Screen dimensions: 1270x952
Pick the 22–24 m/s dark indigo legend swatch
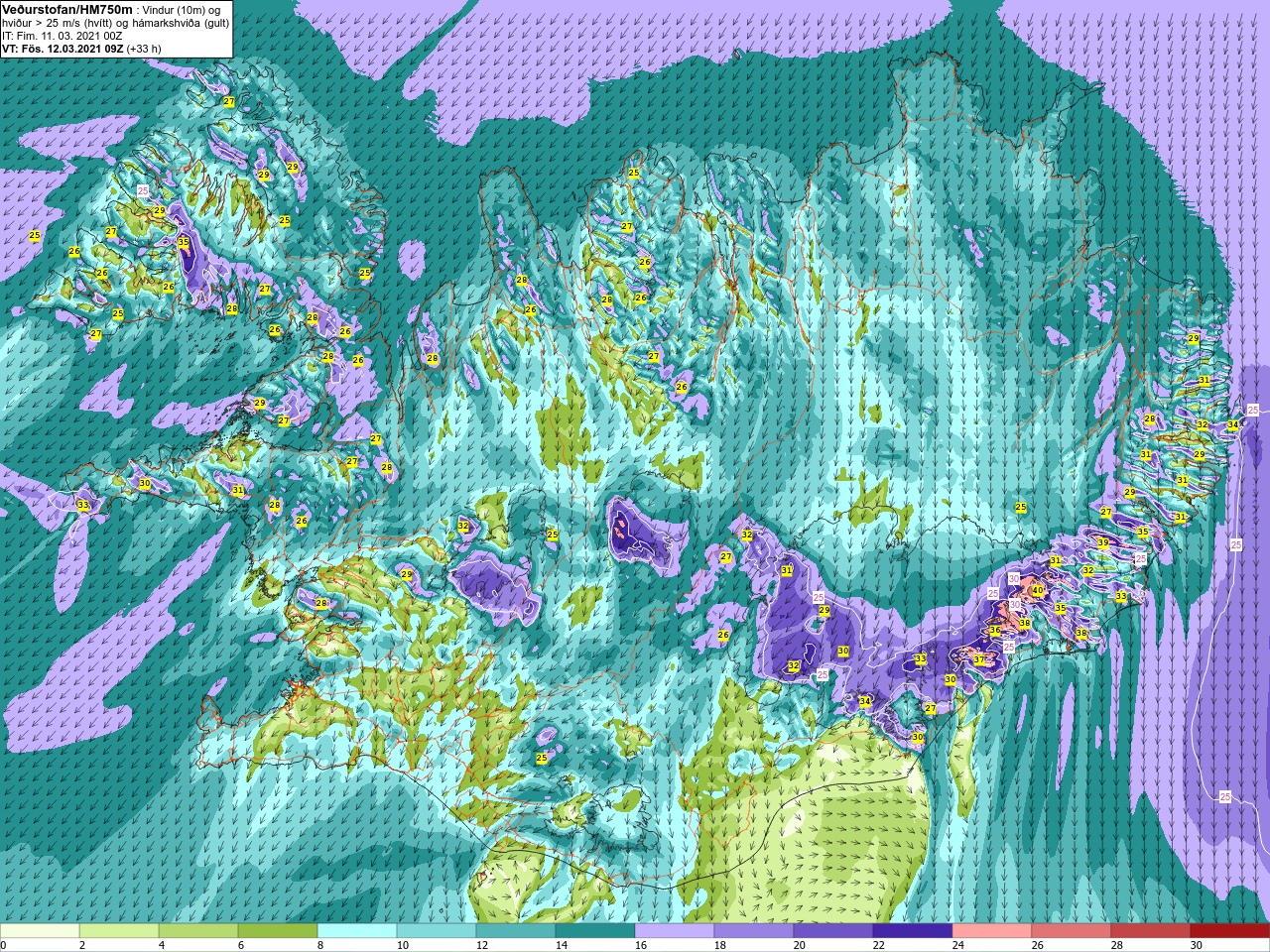click(913, 931)
